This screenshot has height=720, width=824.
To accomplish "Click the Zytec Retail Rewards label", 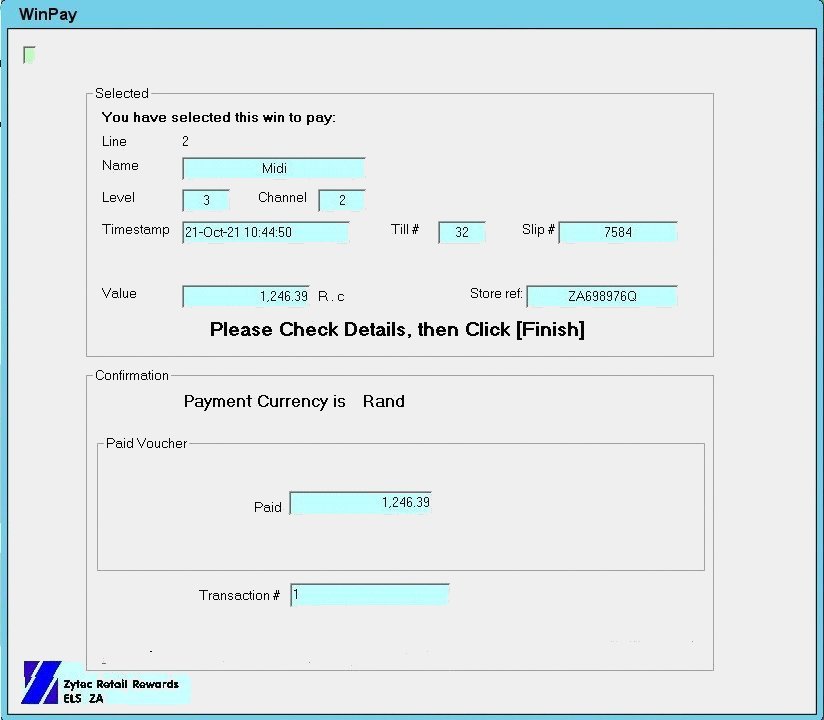I will 120,684.
